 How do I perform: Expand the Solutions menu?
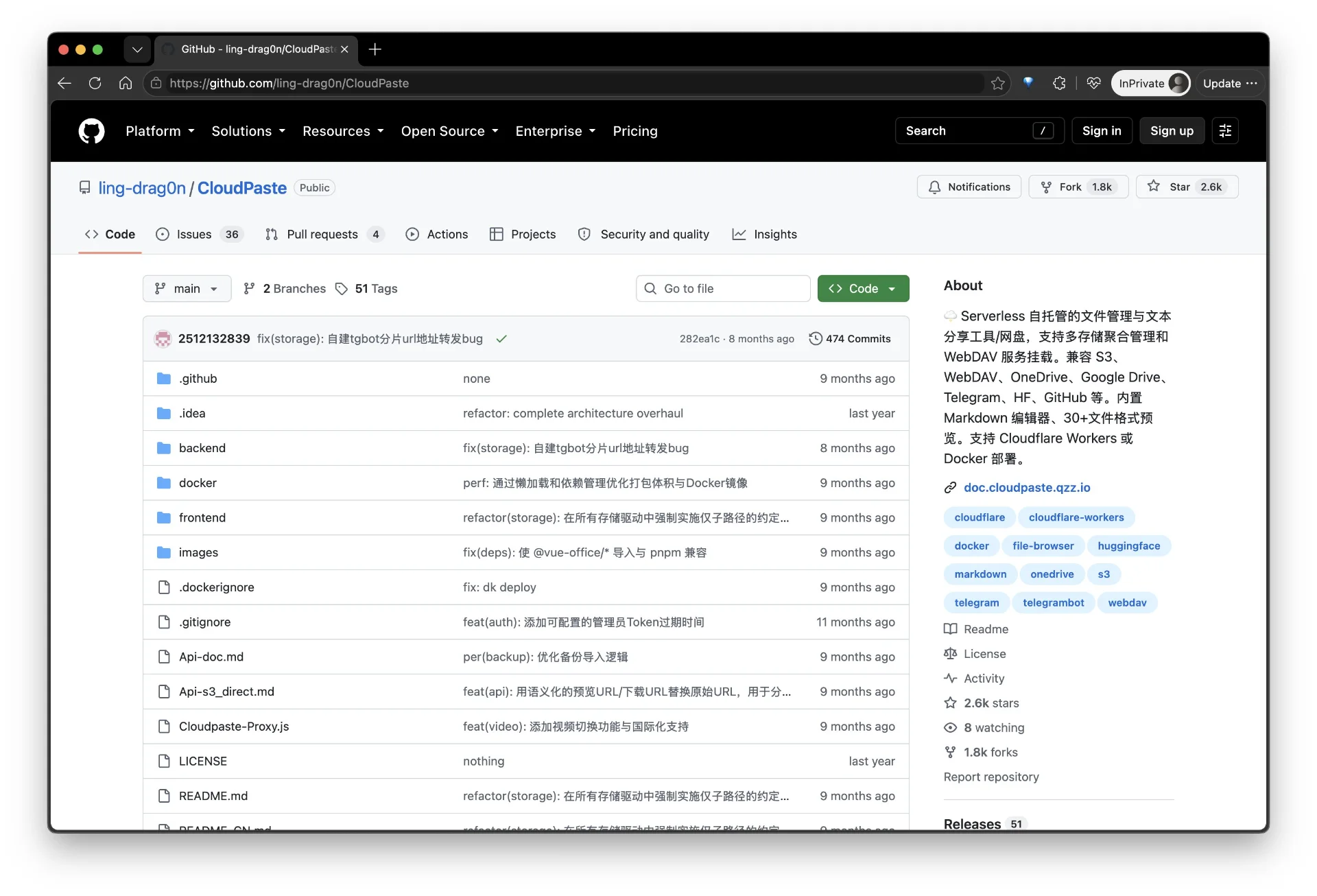[248, 131]
